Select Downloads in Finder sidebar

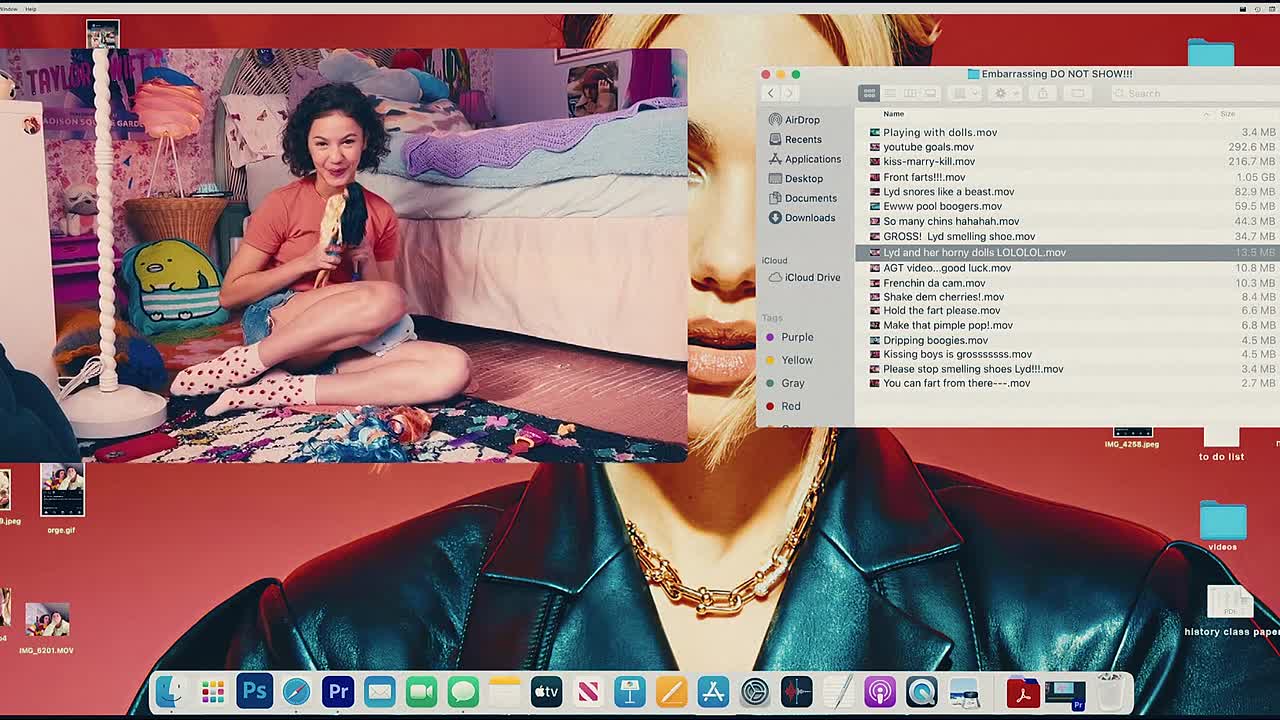tap(809, 218)
